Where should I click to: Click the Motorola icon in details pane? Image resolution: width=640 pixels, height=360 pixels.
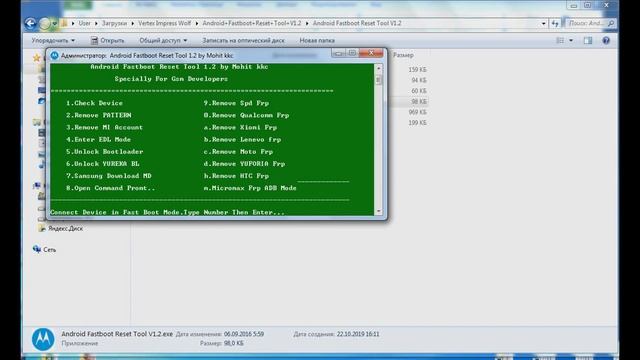pos(43,339)
